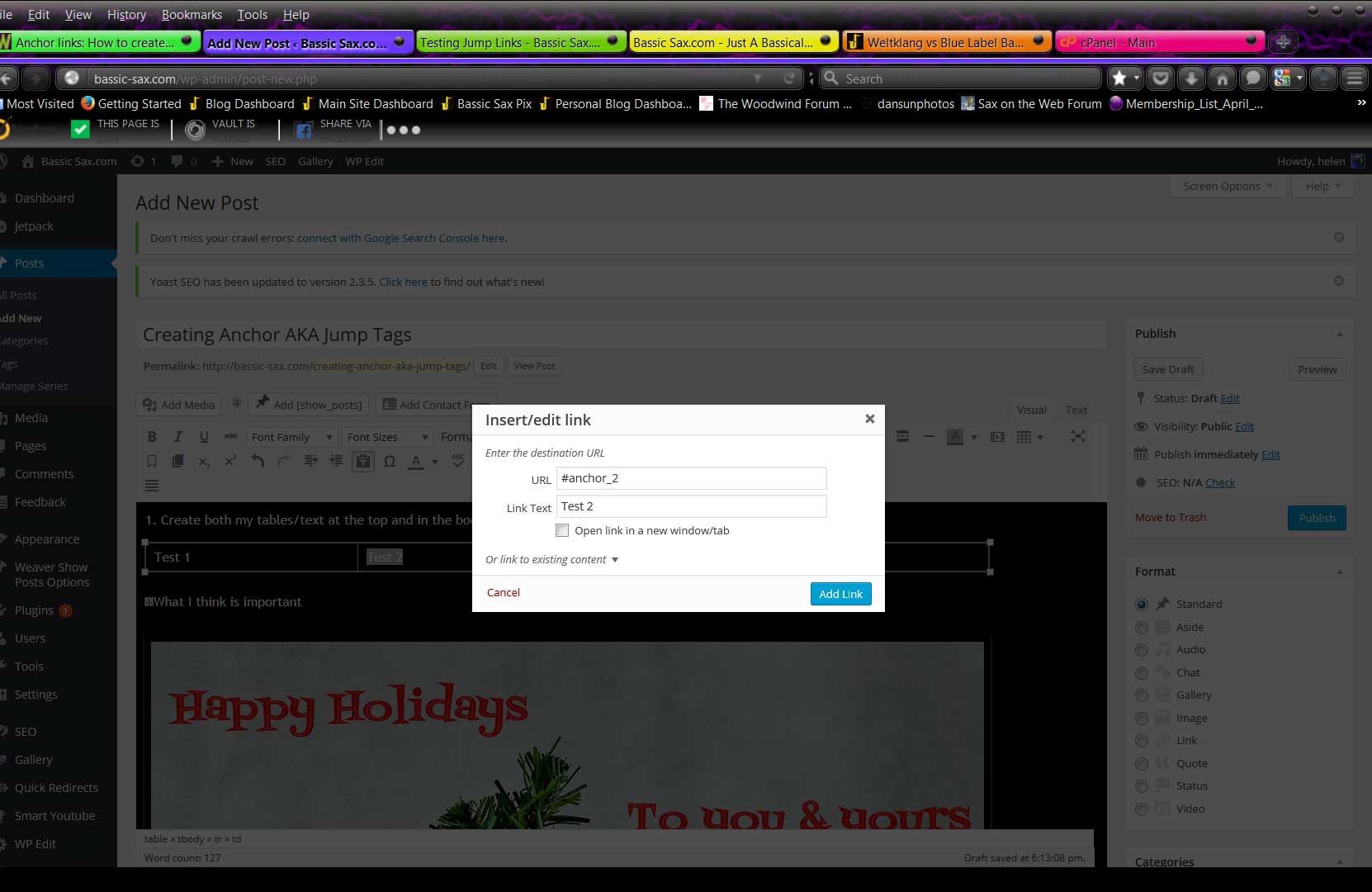
Task: Select the Aside post format
Action: [x=1142, y=628]
